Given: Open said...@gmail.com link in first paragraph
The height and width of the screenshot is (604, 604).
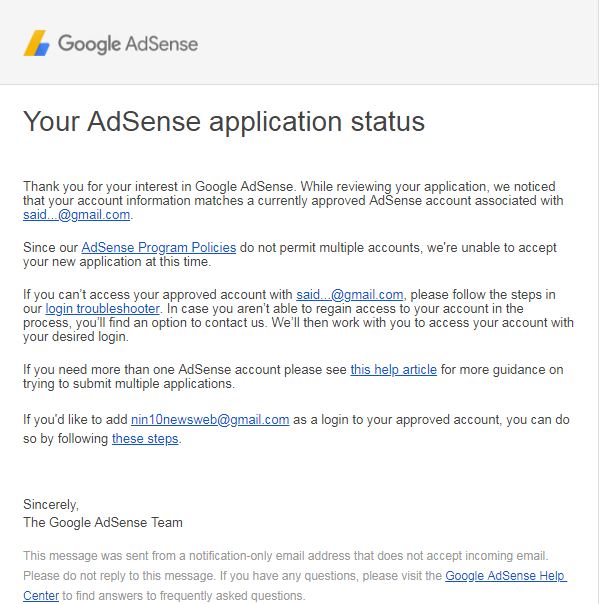Looking at the screenshot, I should (x=77, y=214).
